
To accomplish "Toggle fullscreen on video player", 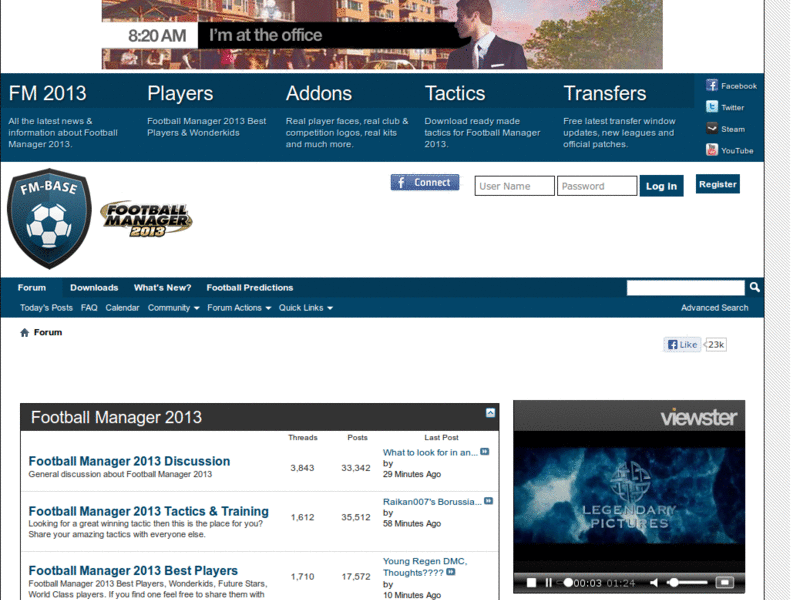I will tap(724, 582).
